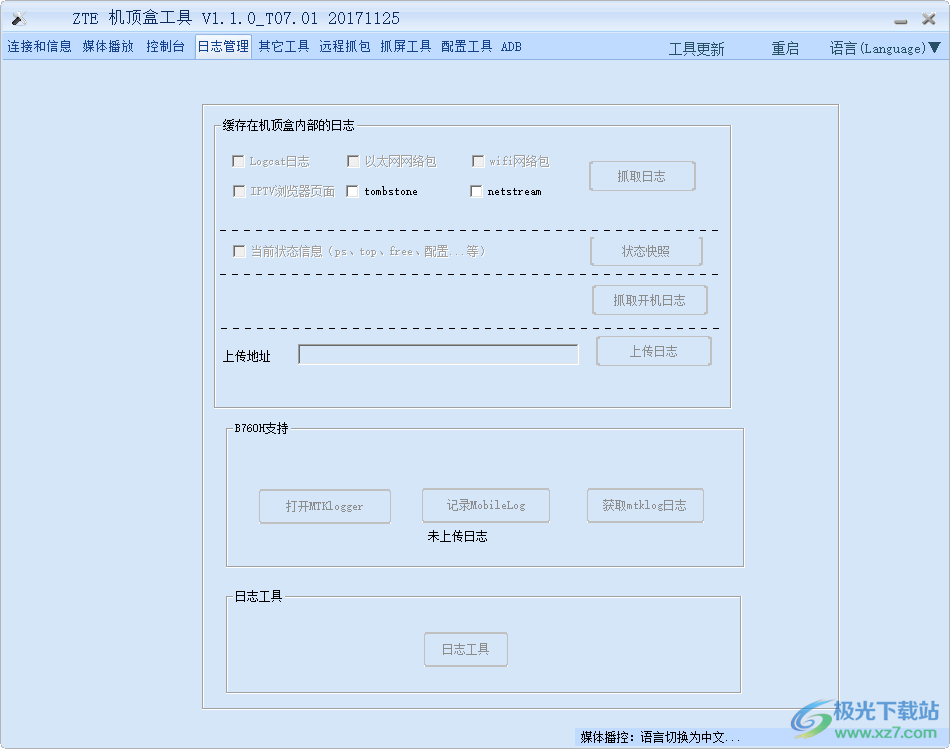
Task: Open the 连接和信息 tab
Action: coord(39,47)
